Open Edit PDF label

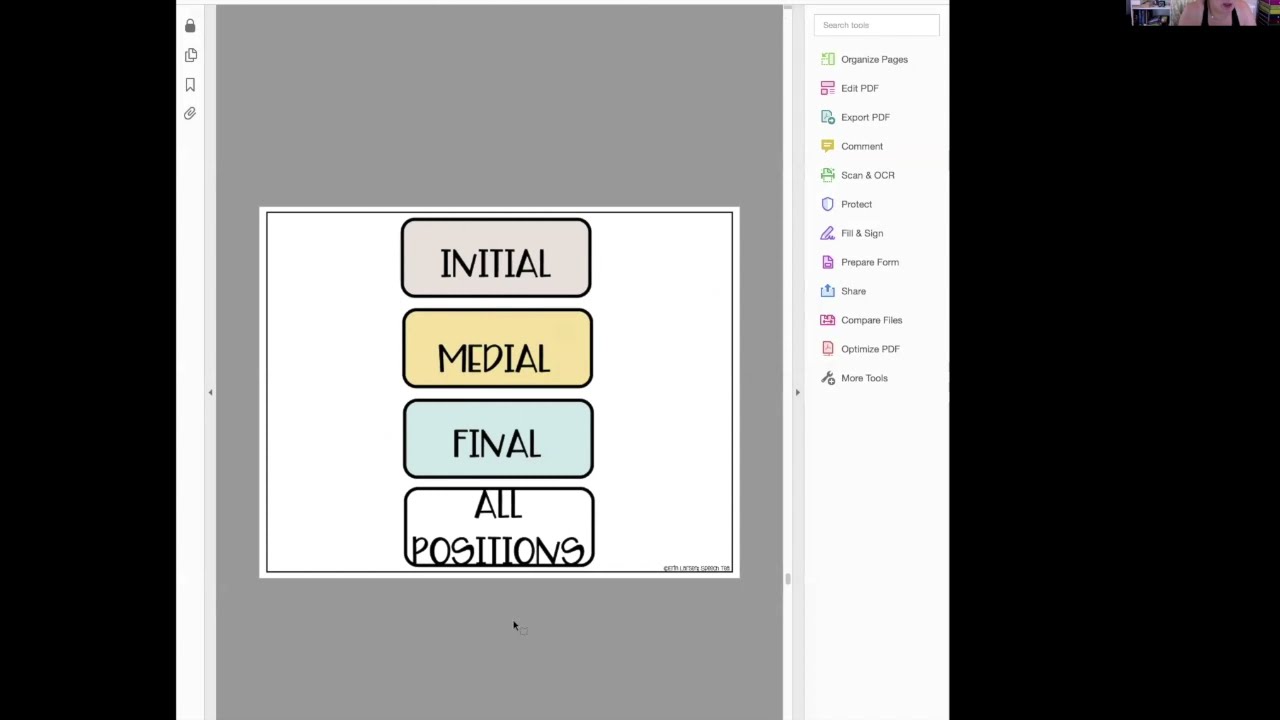coord(859,88)
